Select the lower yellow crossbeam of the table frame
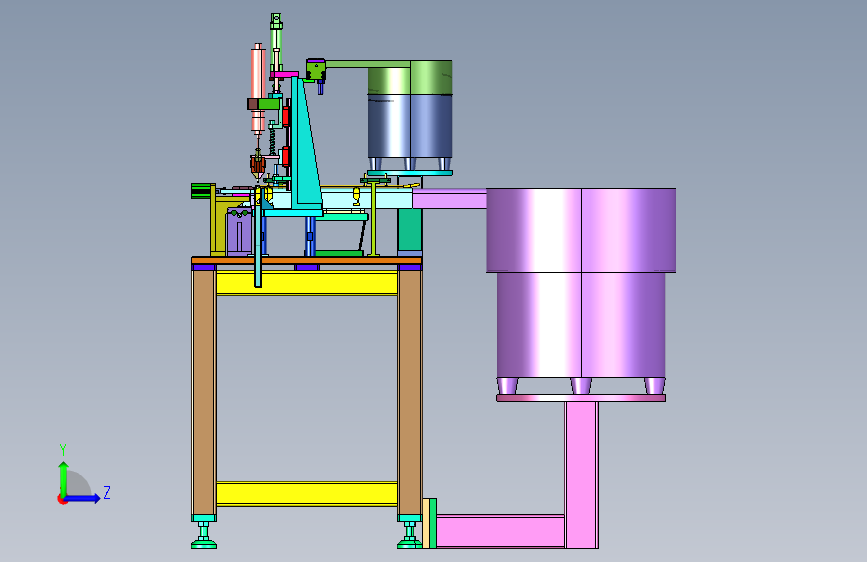Viewport: 867px width, 562px height. pos(307,493)
